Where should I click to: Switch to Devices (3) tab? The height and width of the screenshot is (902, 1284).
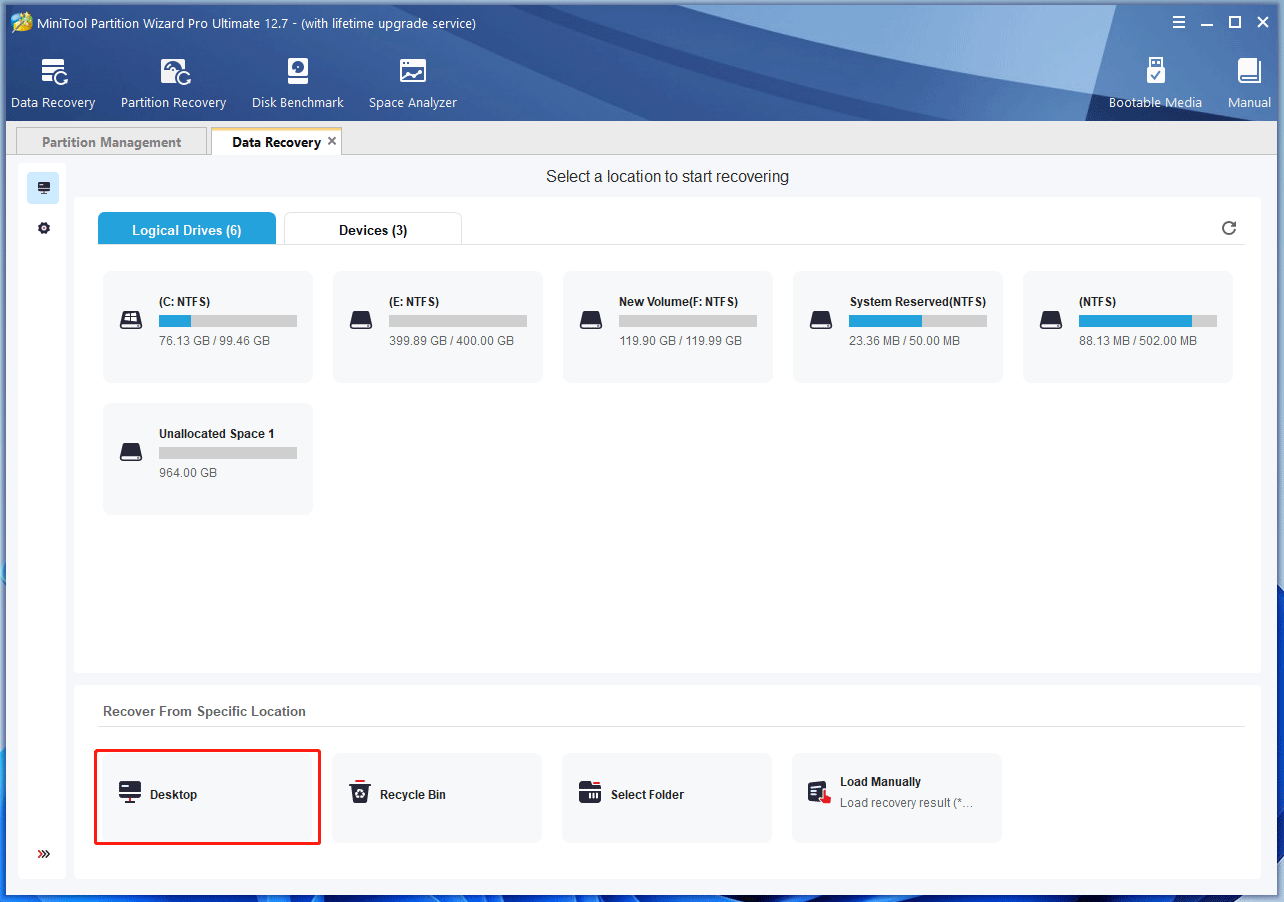pos(373,229)
